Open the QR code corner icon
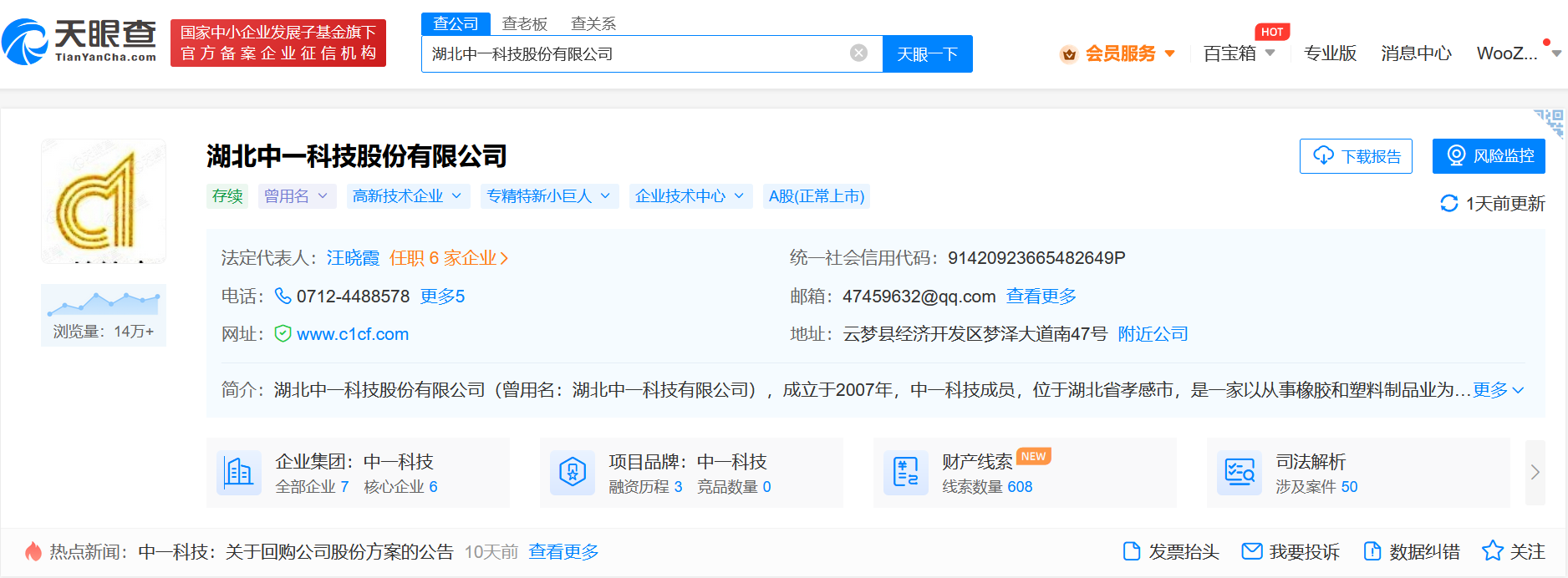The height and width of the screenshot is (578, 1568). coord(1550,123)
